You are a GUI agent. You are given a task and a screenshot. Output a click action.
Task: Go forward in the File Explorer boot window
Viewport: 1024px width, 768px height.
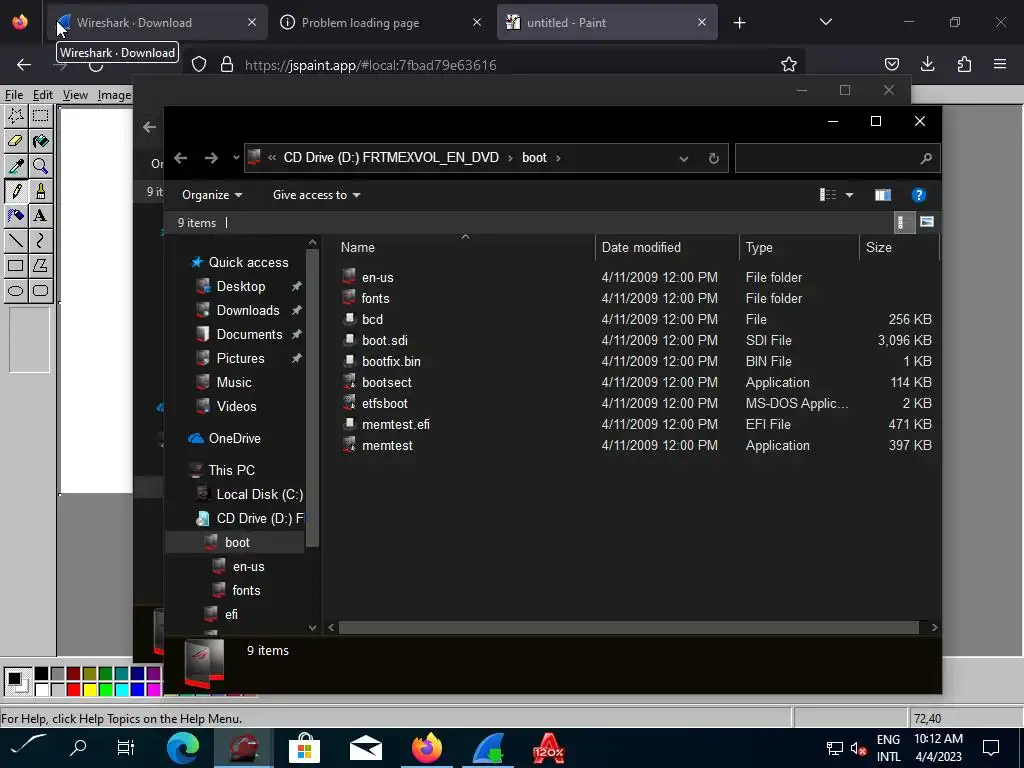pyautogui.click(x=210, y=158)
